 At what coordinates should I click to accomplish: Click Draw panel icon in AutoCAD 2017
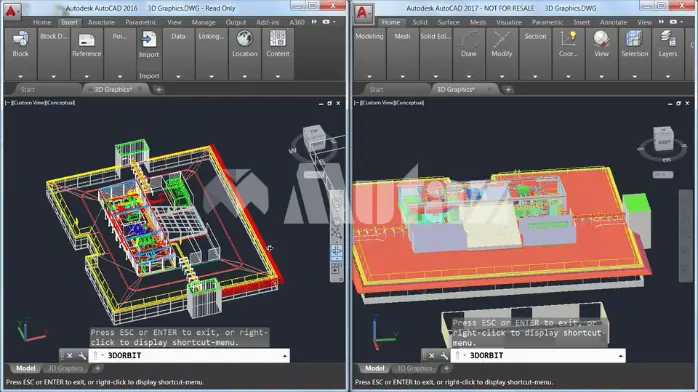(468, 39)
